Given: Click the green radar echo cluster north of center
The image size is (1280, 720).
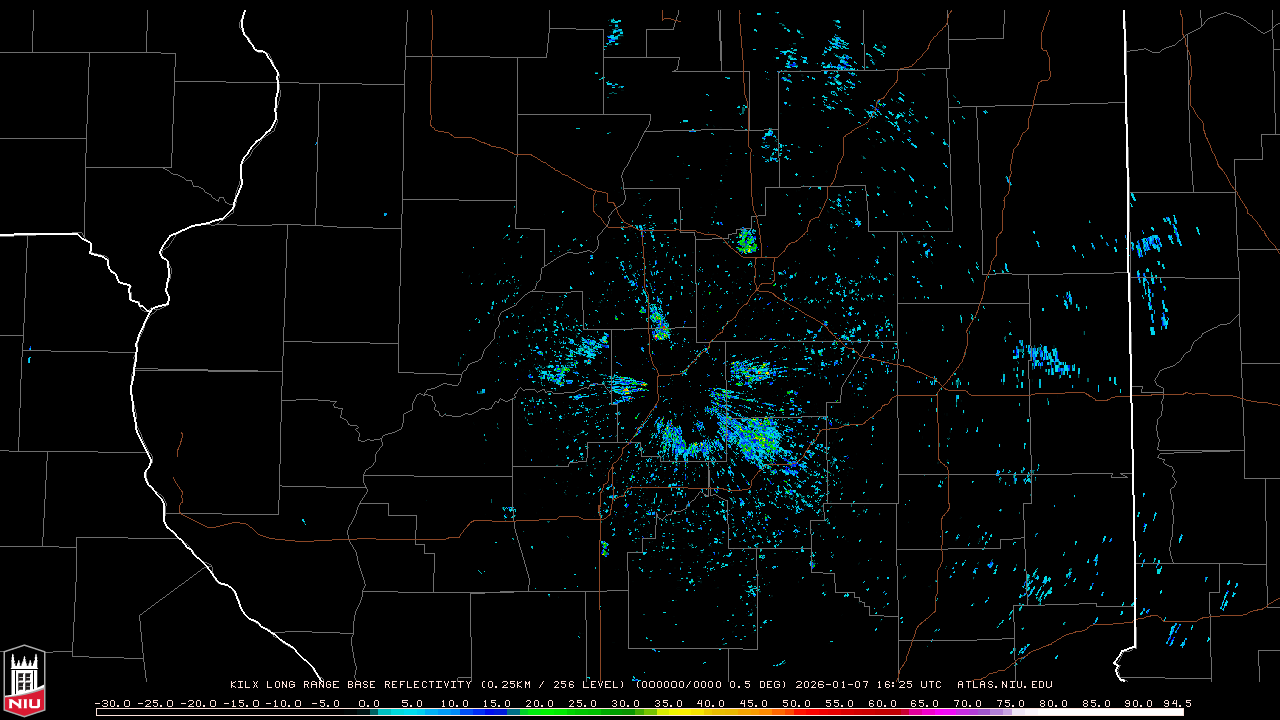Looking at the screenshot, I should point(747,240).
